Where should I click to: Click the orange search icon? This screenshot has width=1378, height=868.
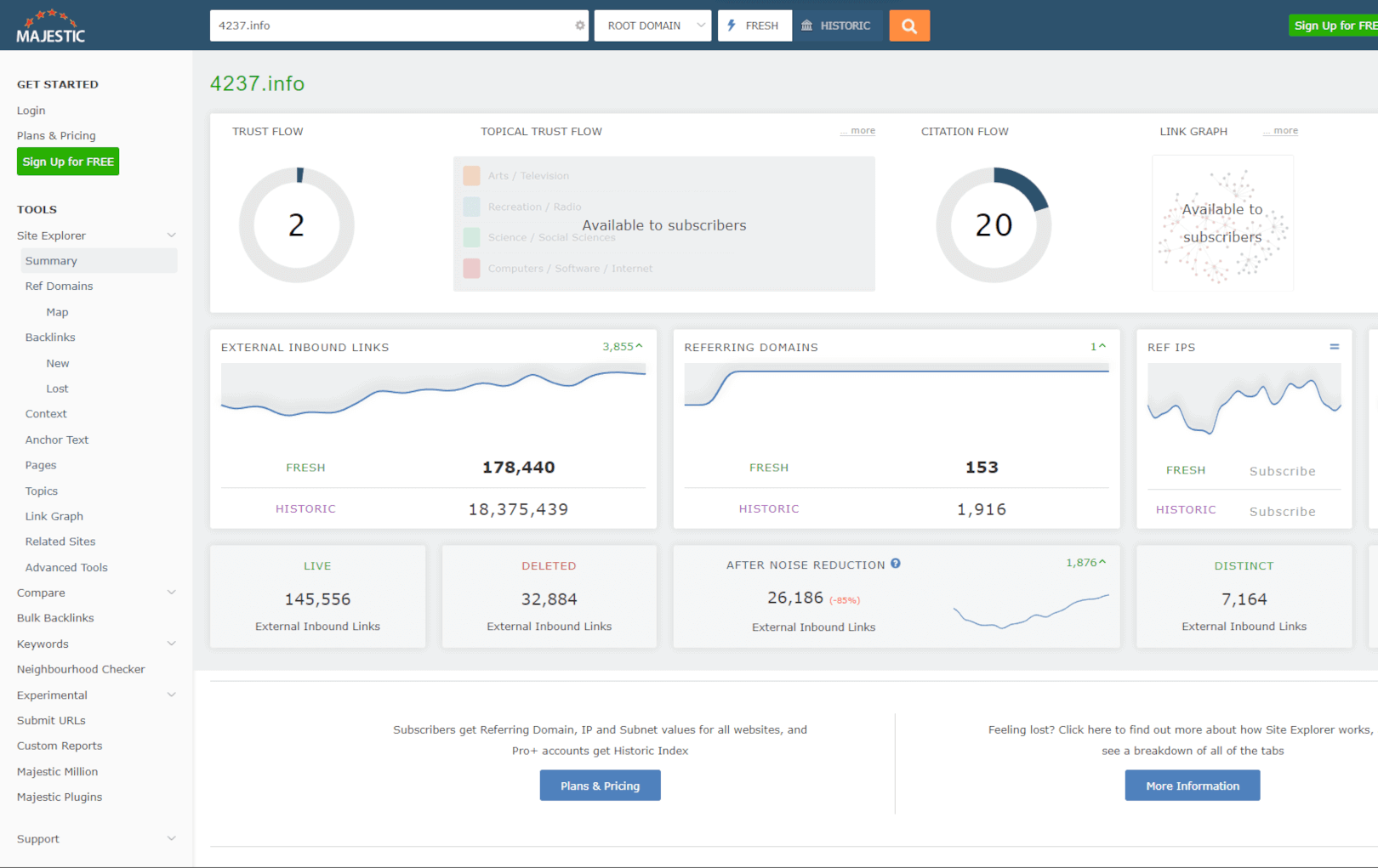click(908, 26)
